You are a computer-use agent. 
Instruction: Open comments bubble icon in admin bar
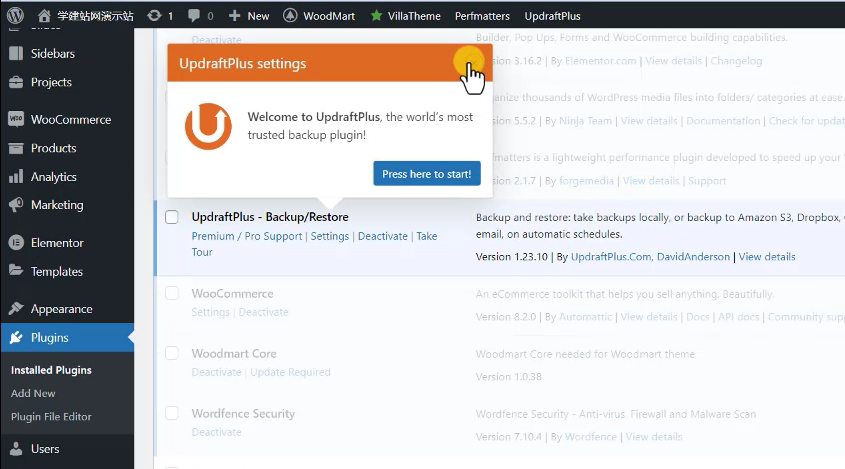[x=194, y=16]
